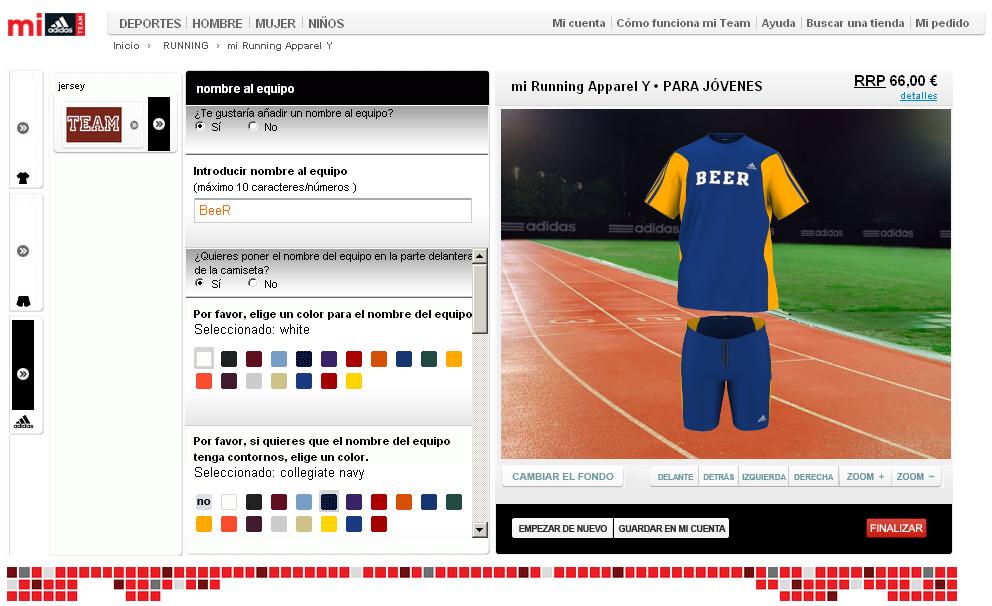Pick dark green swatch for outline color
The image size is (992, 606).
tap(454, 502)
